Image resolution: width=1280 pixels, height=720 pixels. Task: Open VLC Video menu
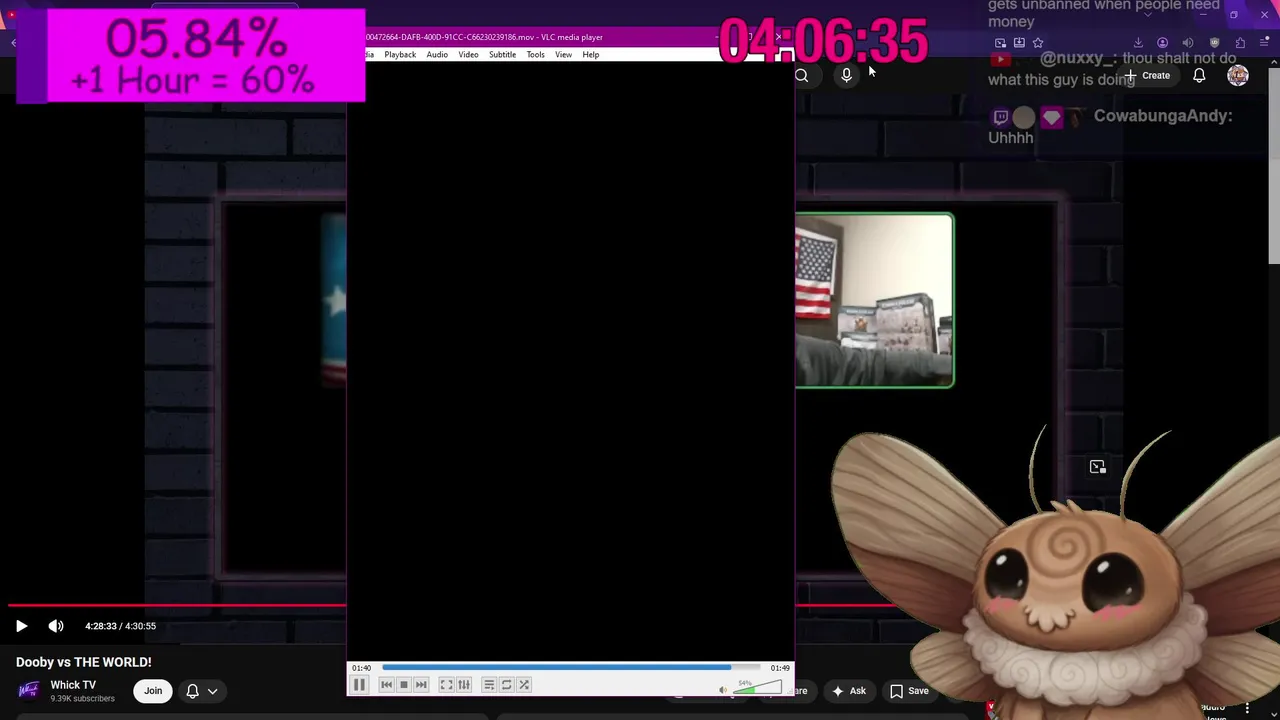pyautogui.click(x=468, y=55)
